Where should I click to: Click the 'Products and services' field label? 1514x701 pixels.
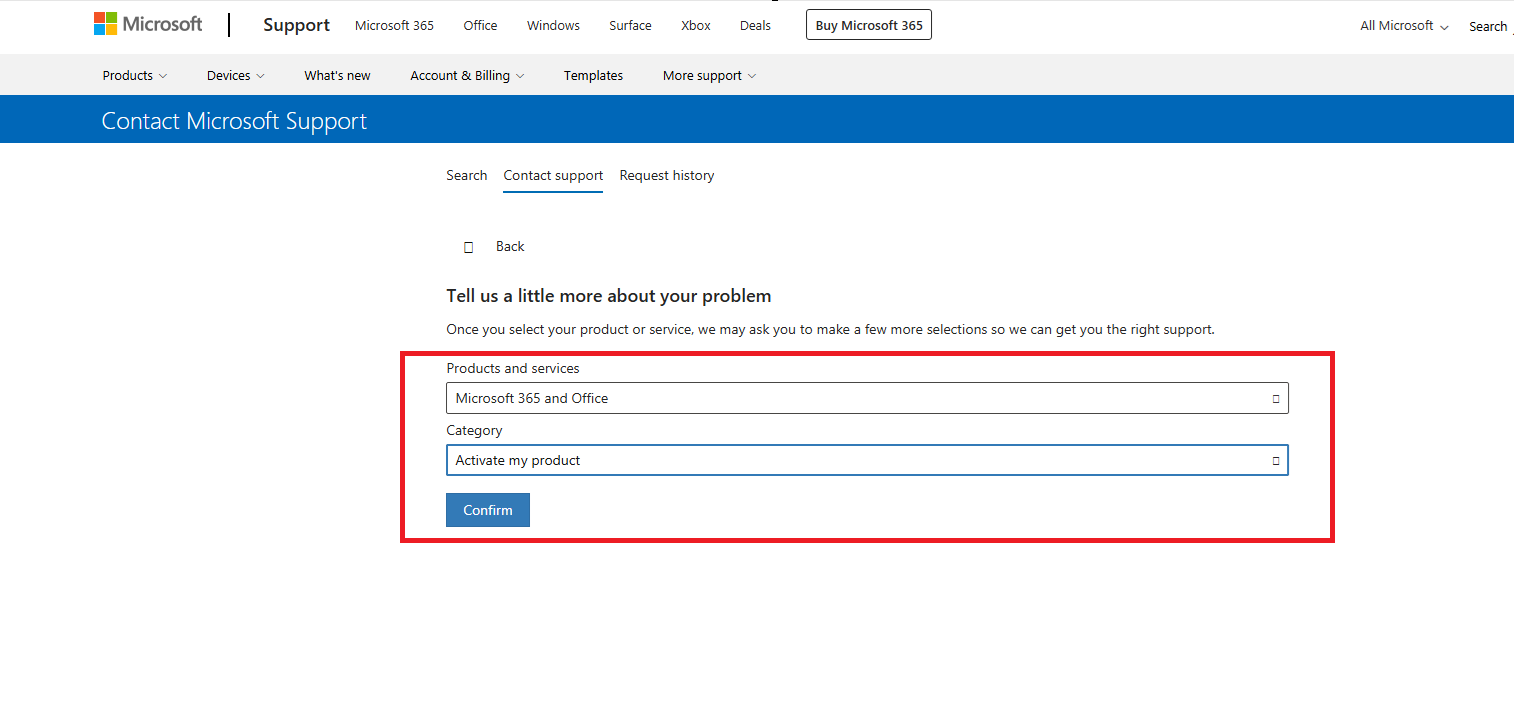point(513,369)
